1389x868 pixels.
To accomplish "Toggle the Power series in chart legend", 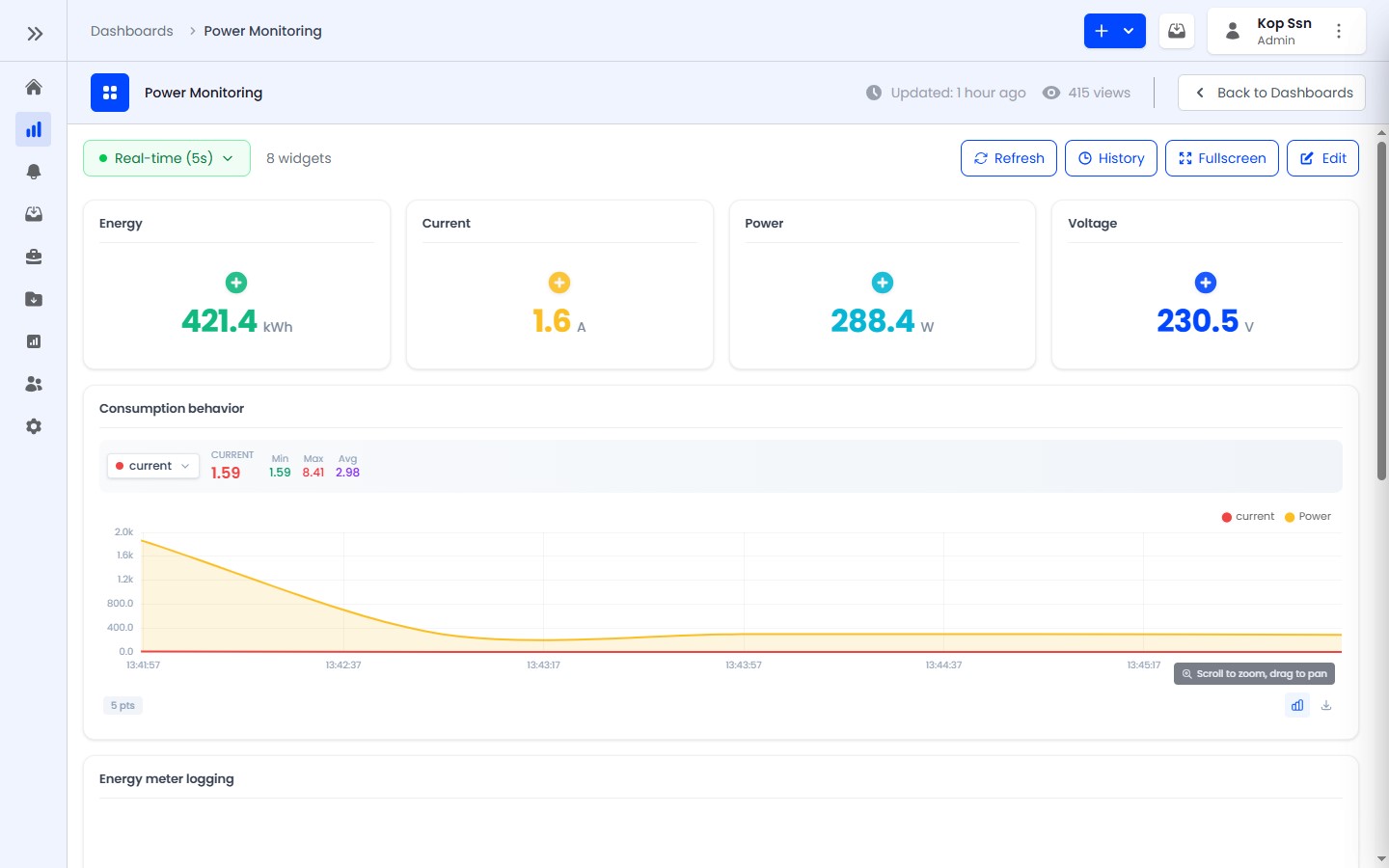I will pos(1308,517).
